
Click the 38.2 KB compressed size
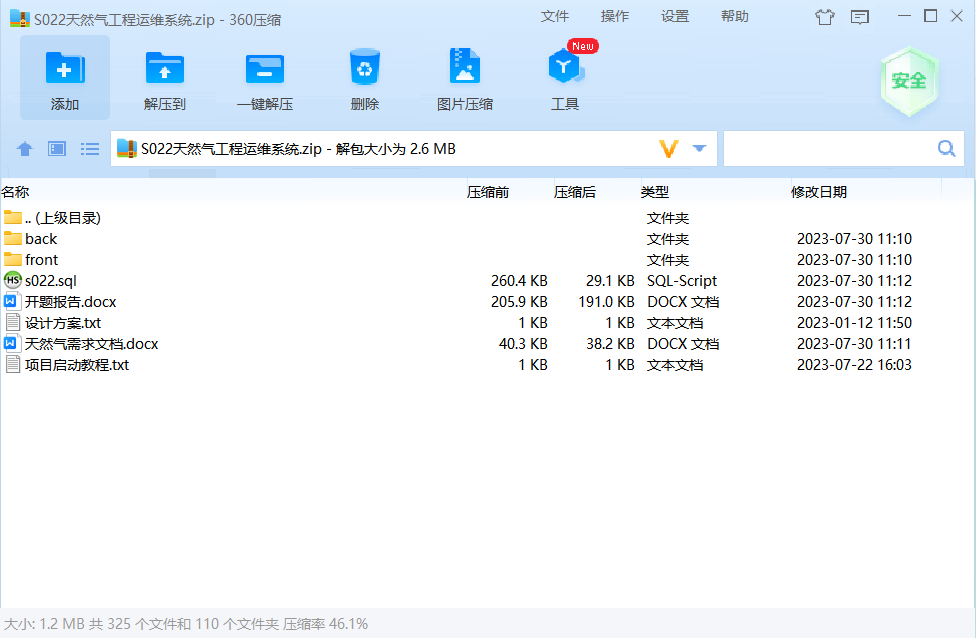pyautogui.click(x=610, y=344)
